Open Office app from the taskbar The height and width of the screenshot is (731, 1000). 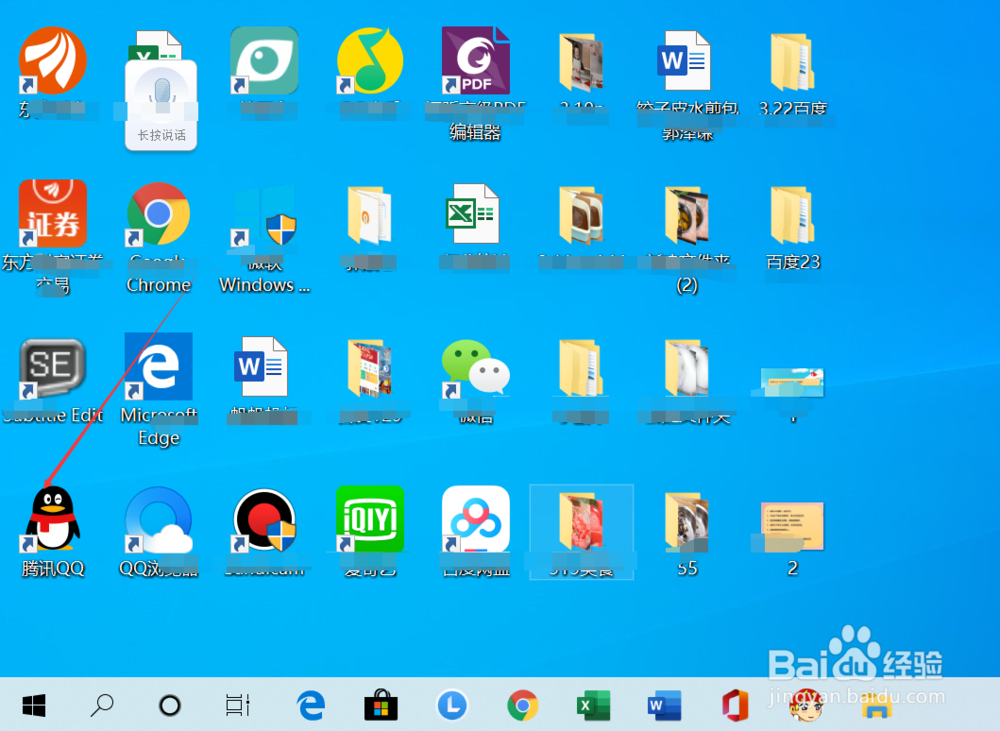tap(735, 705)
